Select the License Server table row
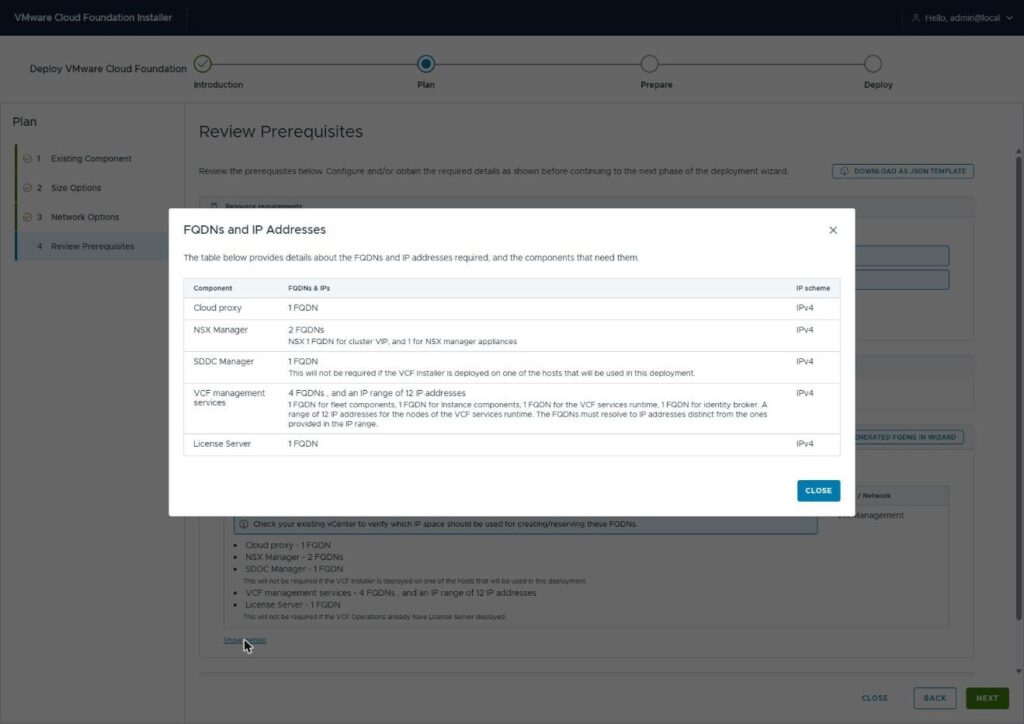 coord(511,444)
